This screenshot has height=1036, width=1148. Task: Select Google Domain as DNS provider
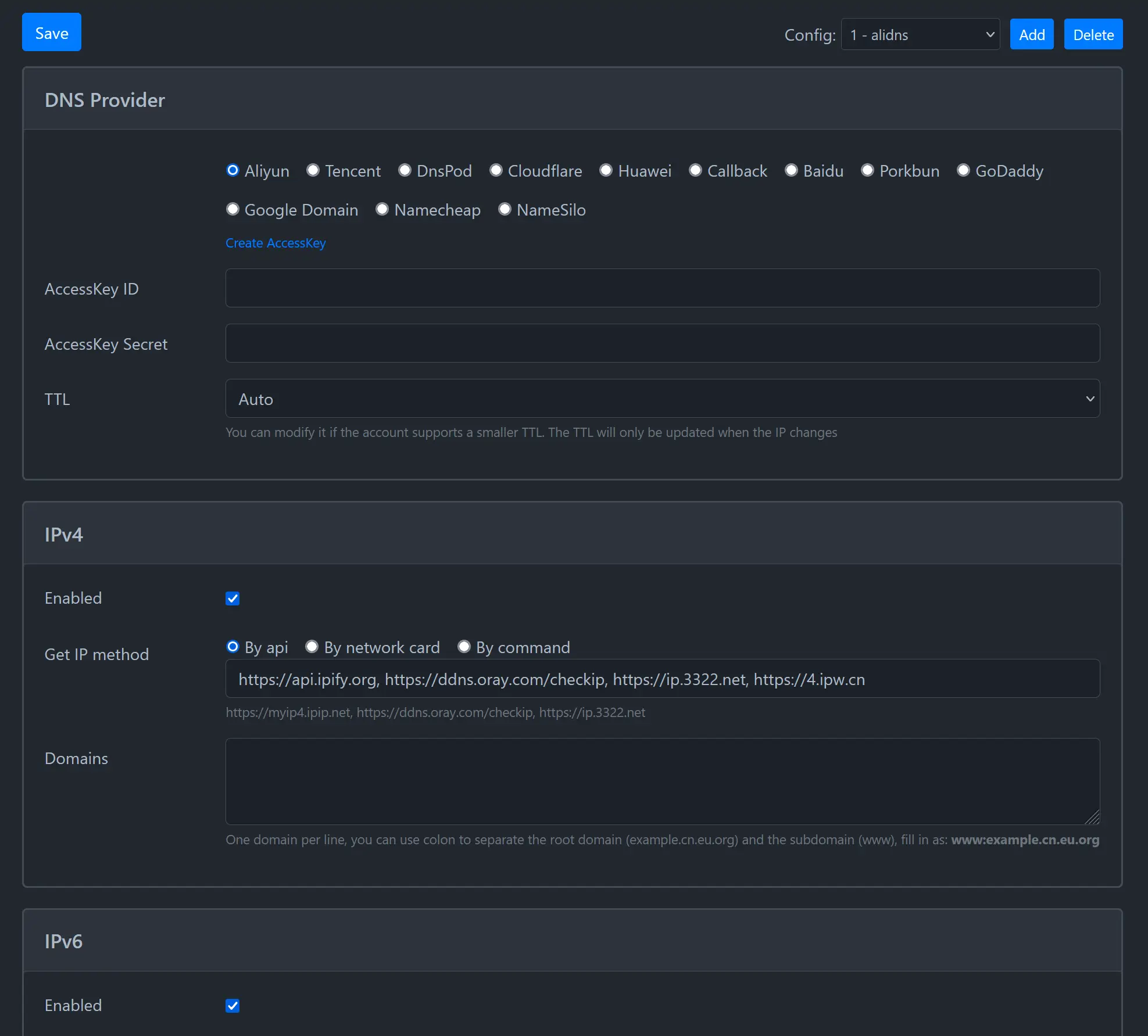point(233,209)
